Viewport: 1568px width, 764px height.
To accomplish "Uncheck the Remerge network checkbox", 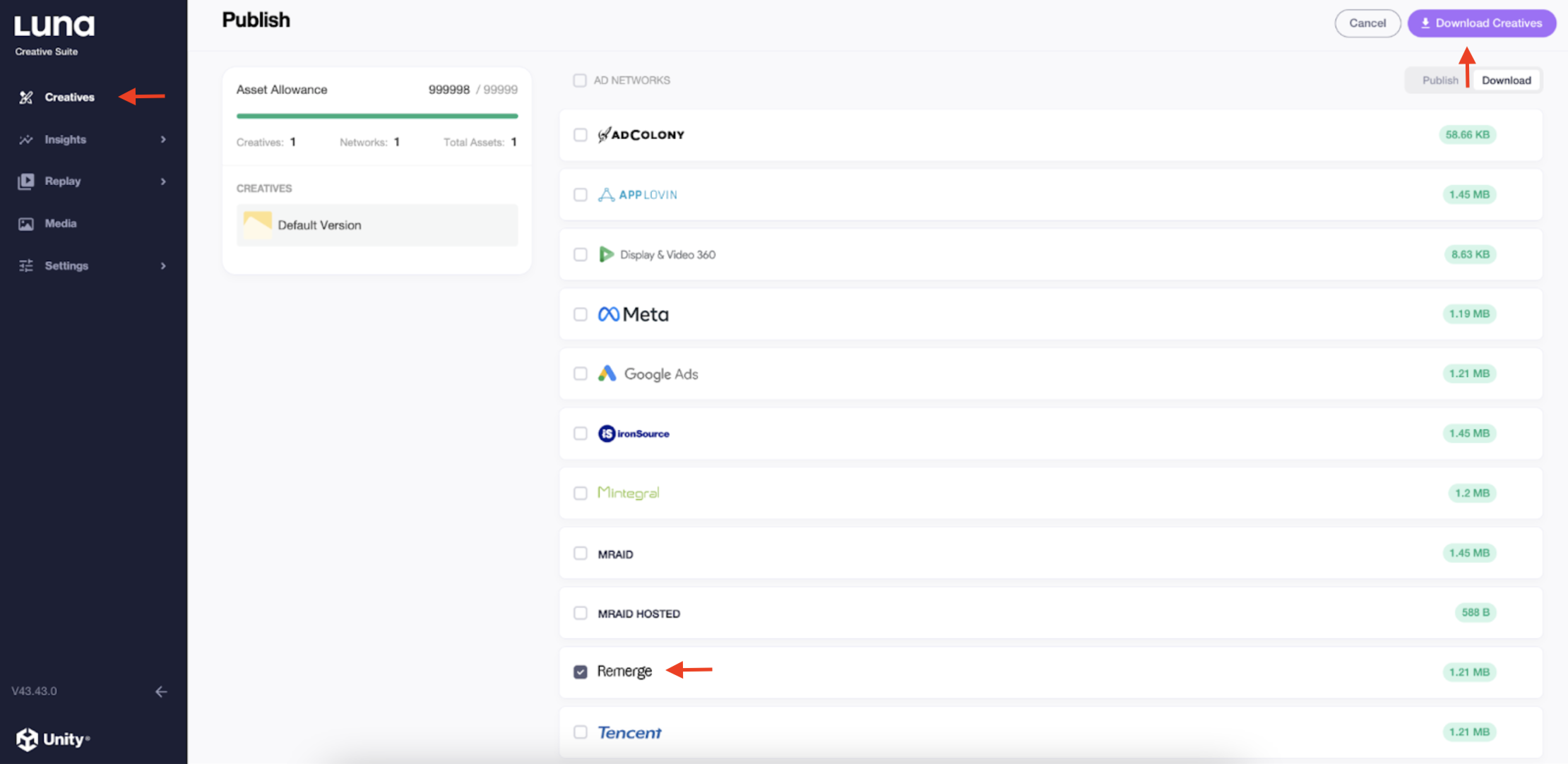I will click(580, 672).
